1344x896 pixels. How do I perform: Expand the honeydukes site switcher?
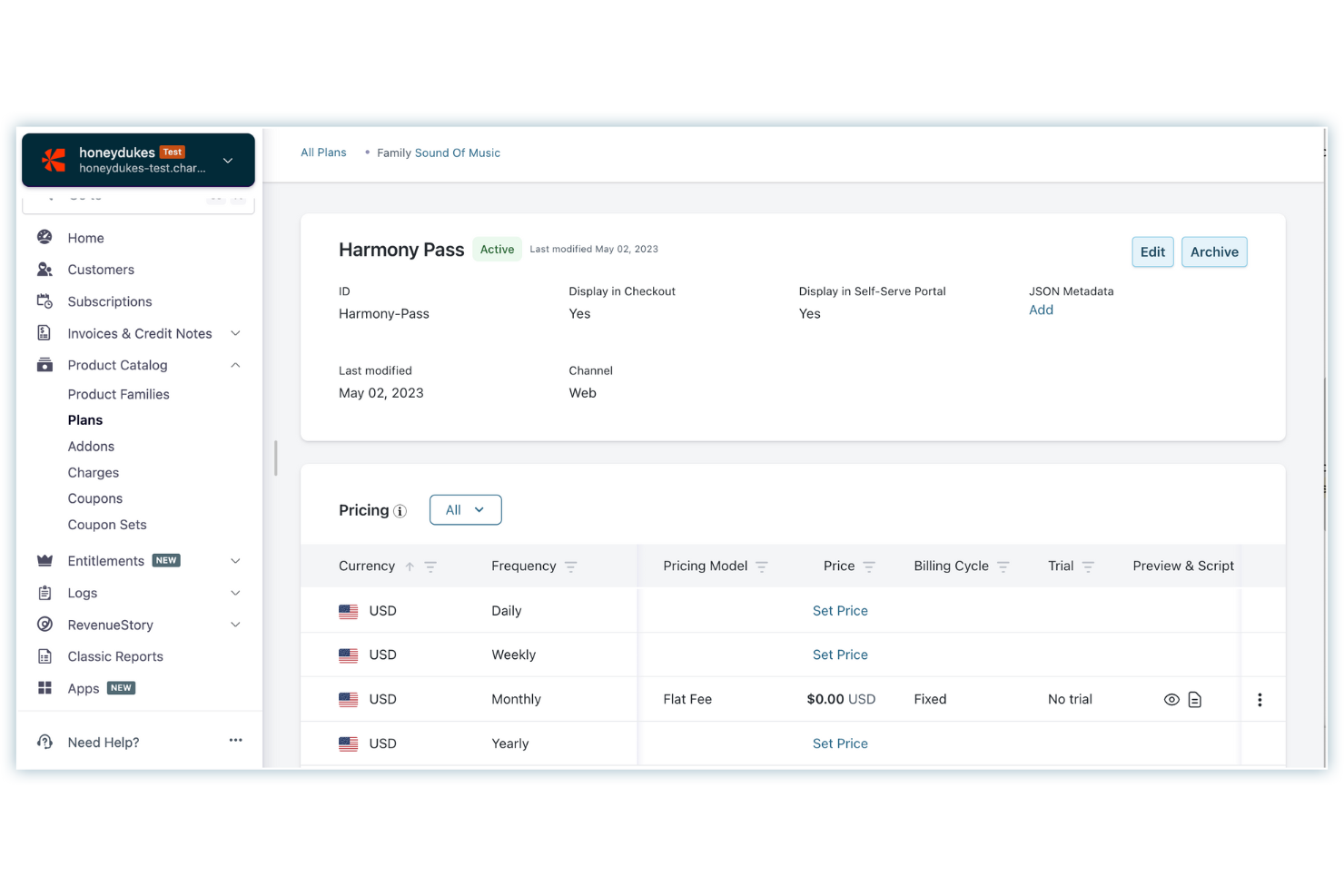(x=228, y=160)
